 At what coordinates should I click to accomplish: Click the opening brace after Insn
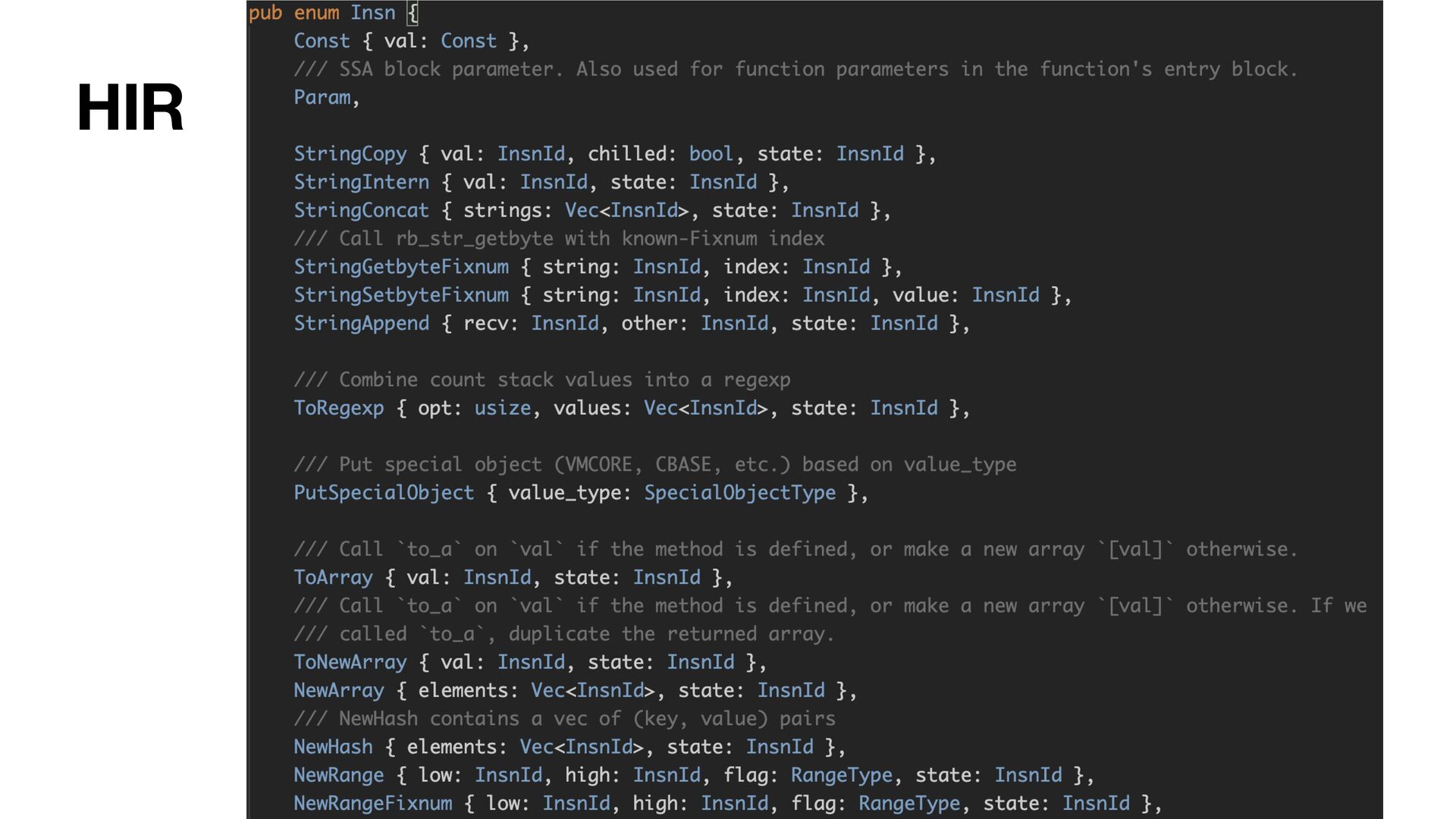pyautogui.click(x=413, y=13)
